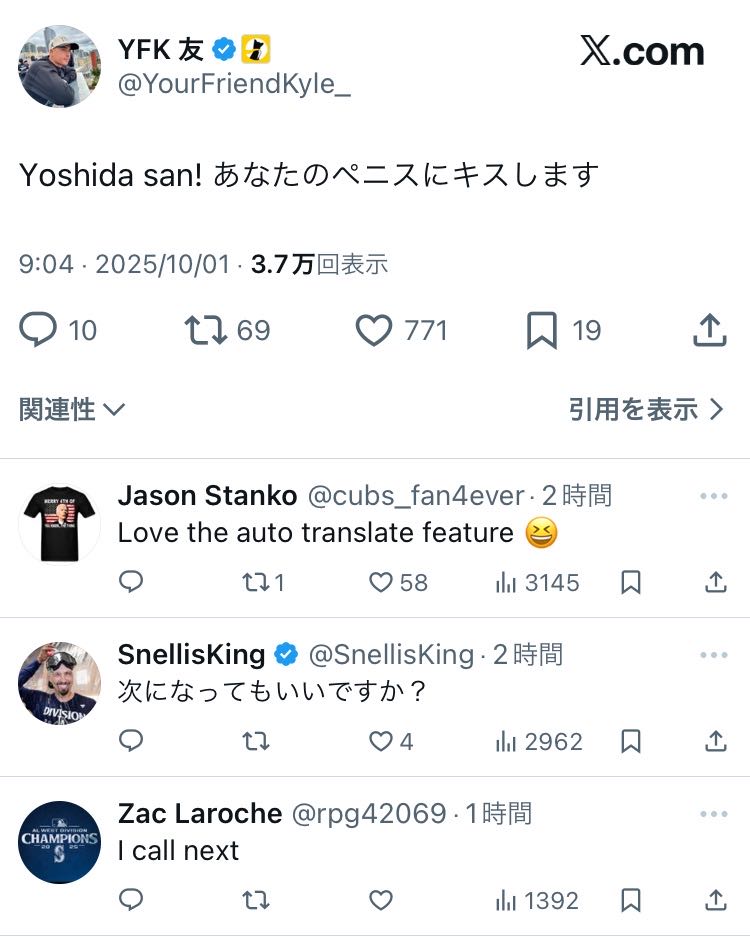This screenshot has height=937, width=750.
Task: Share the main post via share icon
Action: click(x=709, y=330)
